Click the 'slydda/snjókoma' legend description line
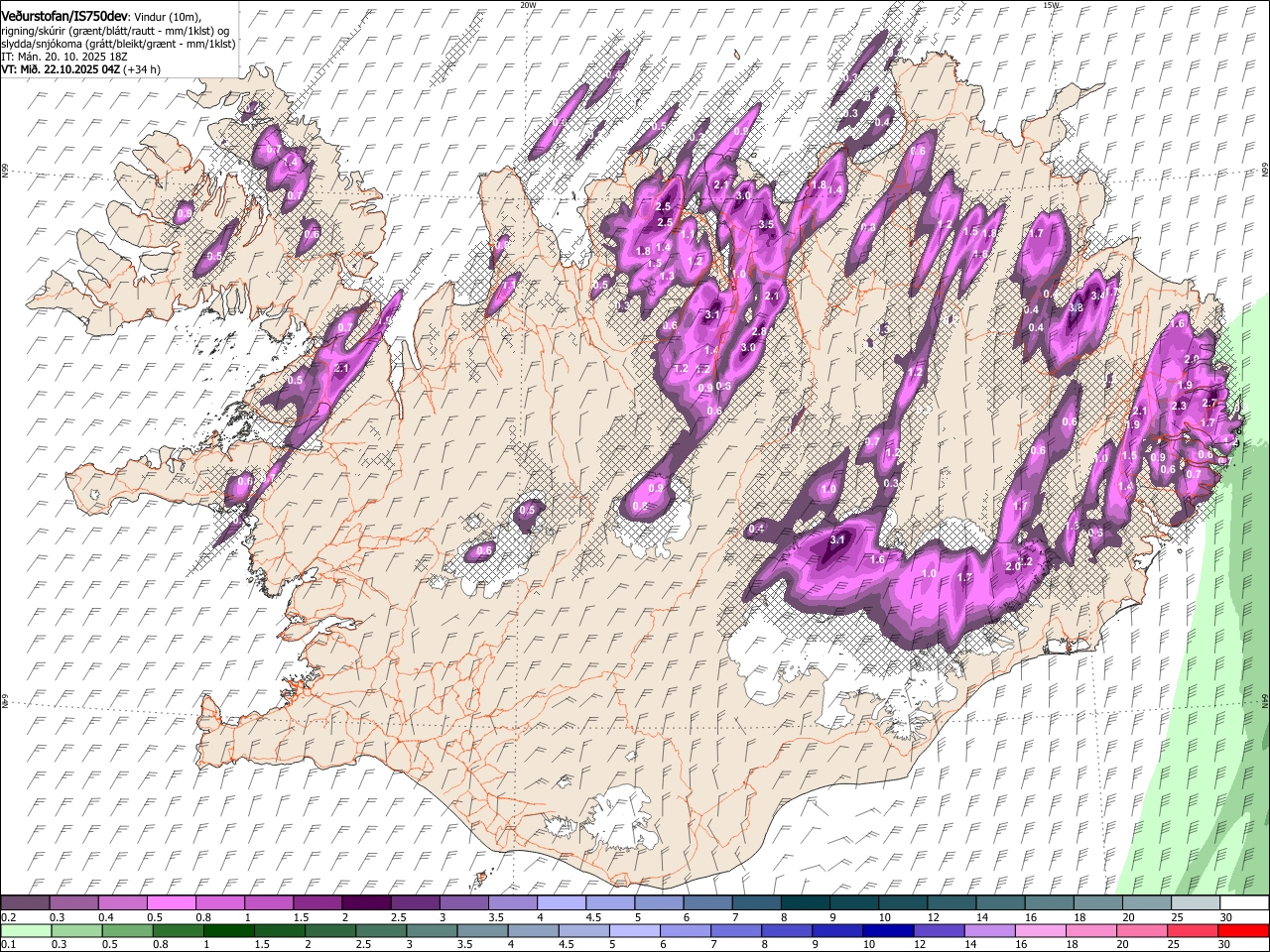 pyautogui.click(x=118, y=44)
